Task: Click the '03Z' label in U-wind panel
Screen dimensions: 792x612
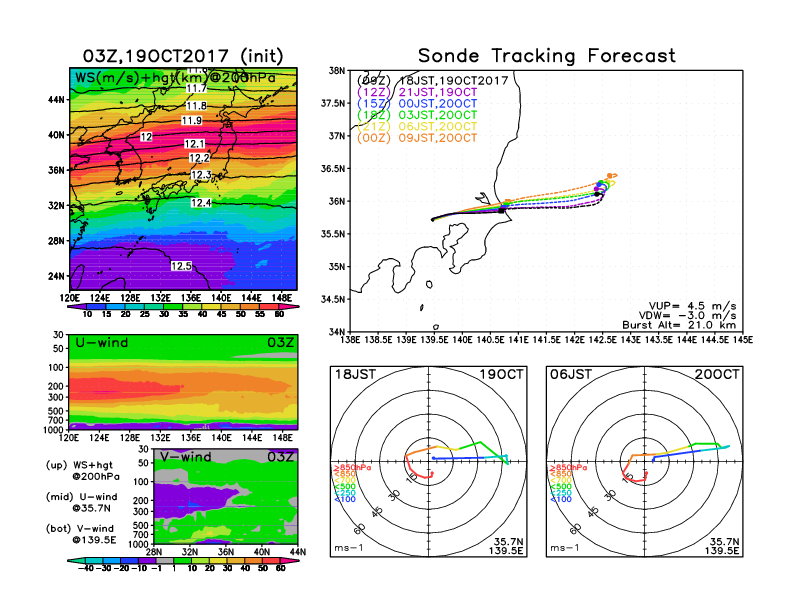Action: coord(281,343)
